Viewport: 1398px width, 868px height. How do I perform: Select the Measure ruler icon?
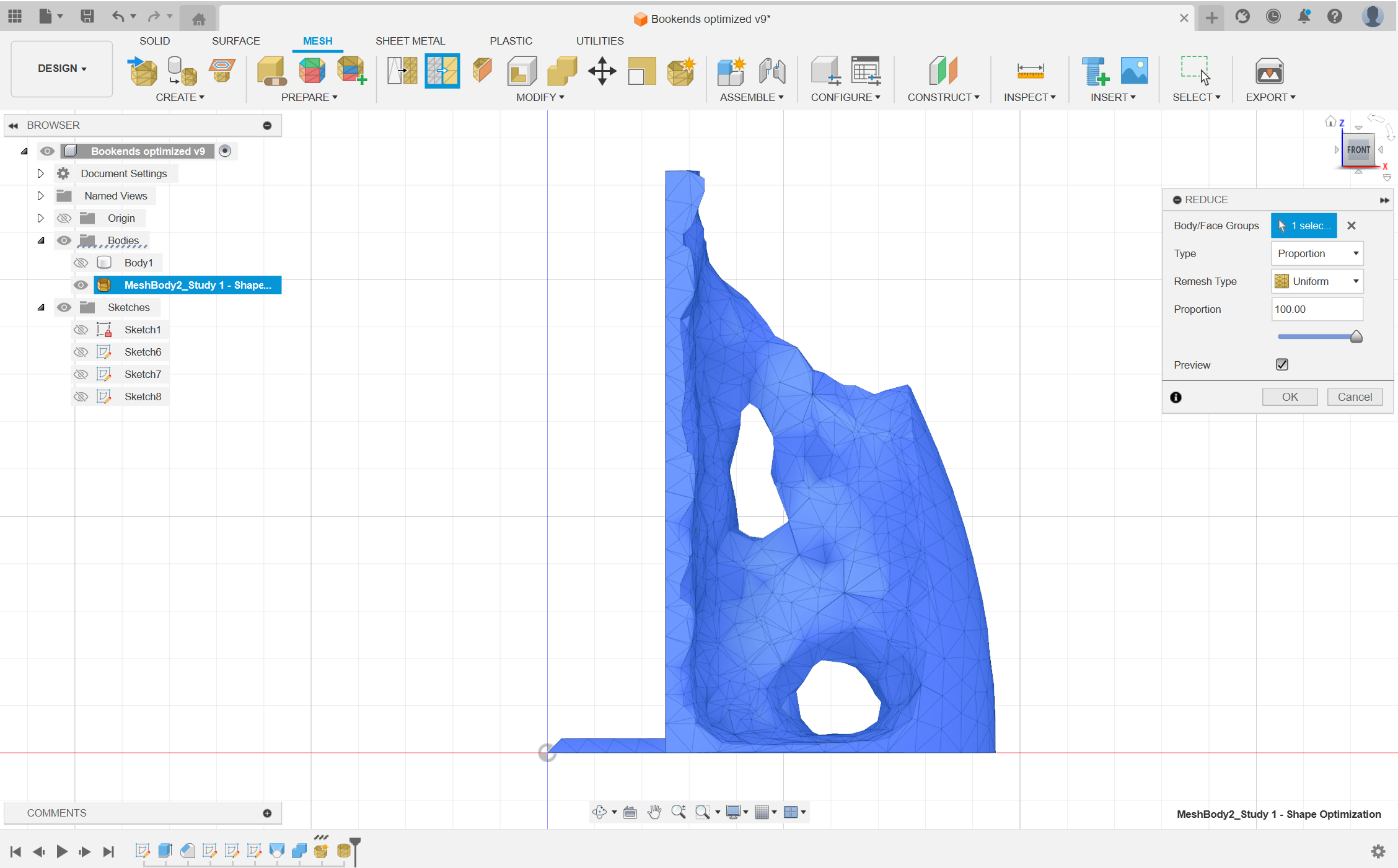click(x=1030, y=71)
